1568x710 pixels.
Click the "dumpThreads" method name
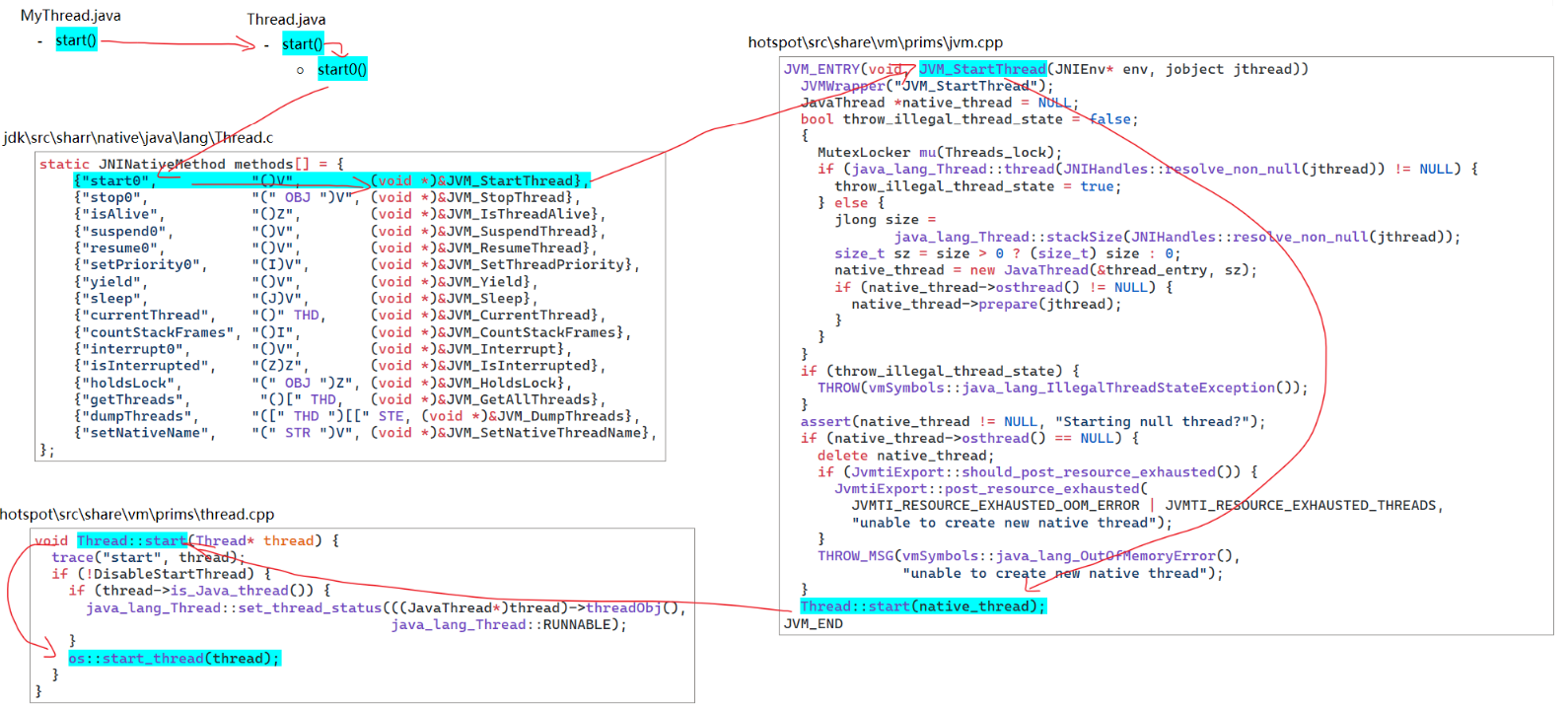(x=135, y=416)
